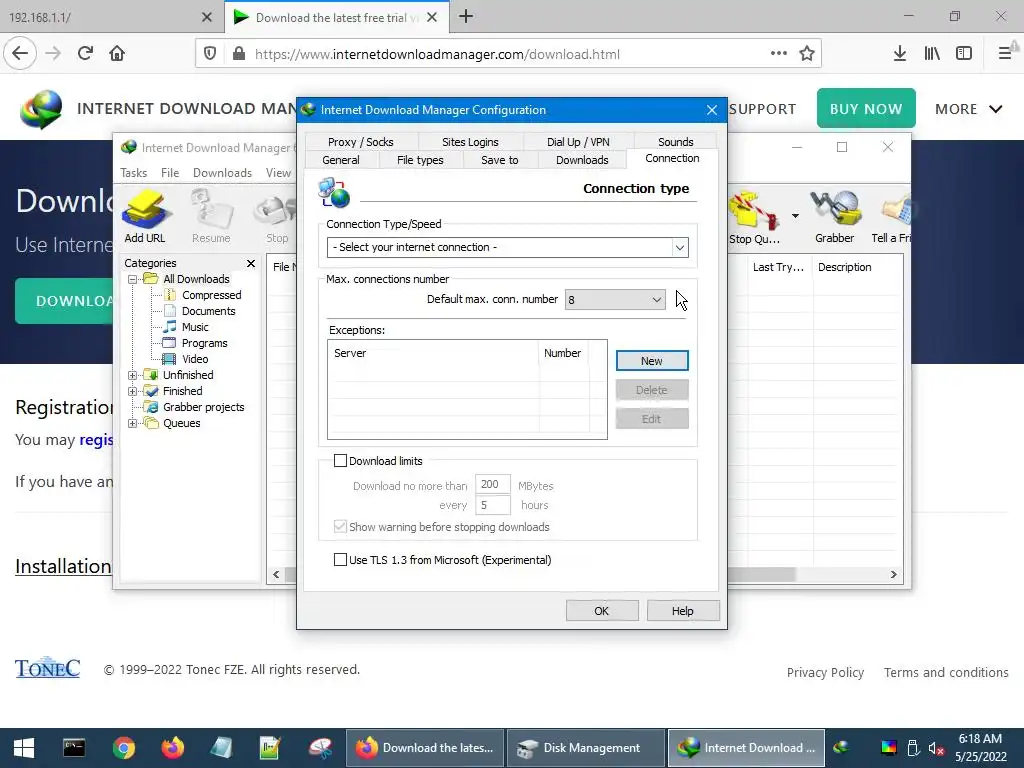
Task: Open new browser tab with plus
Action: (466, 17)
